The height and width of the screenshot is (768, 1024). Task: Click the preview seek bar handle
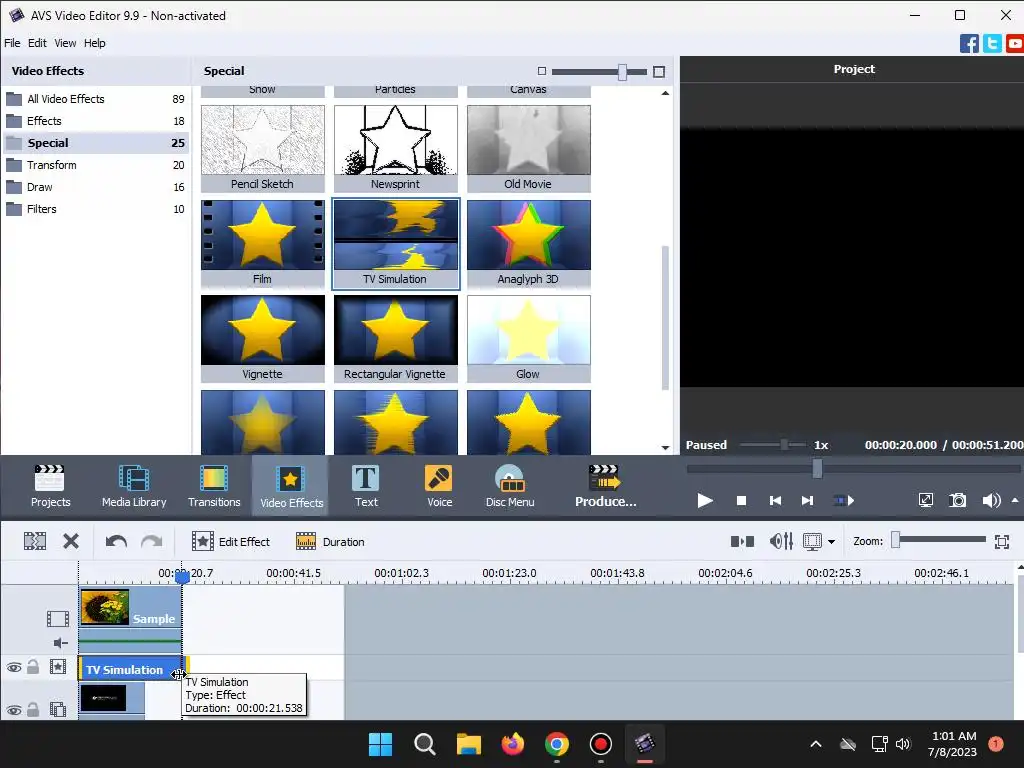pos(817,468)
